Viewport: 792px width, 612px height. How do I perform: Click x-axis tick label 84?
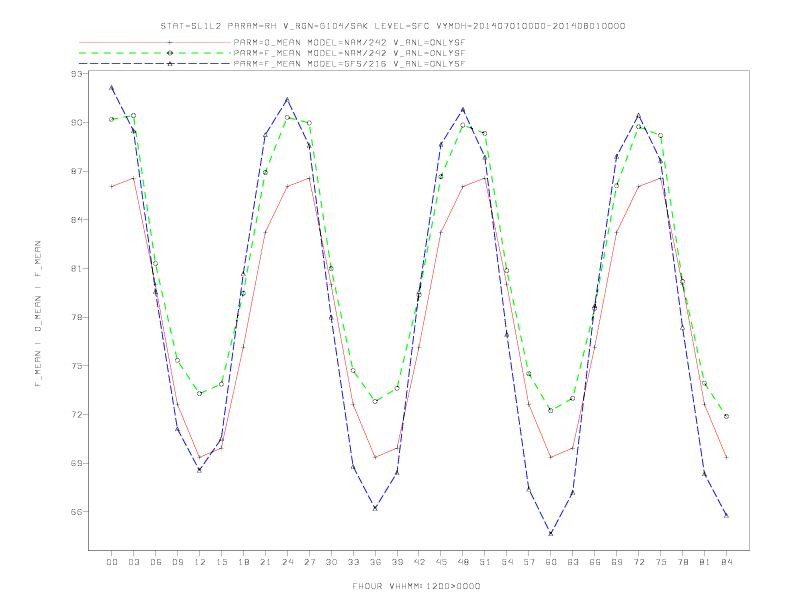tap(727, 562)
